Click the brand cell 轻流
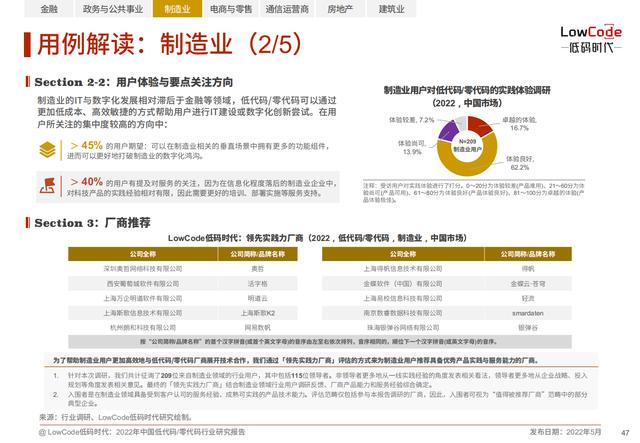640x443 pixels. click(x=528, y=298)
